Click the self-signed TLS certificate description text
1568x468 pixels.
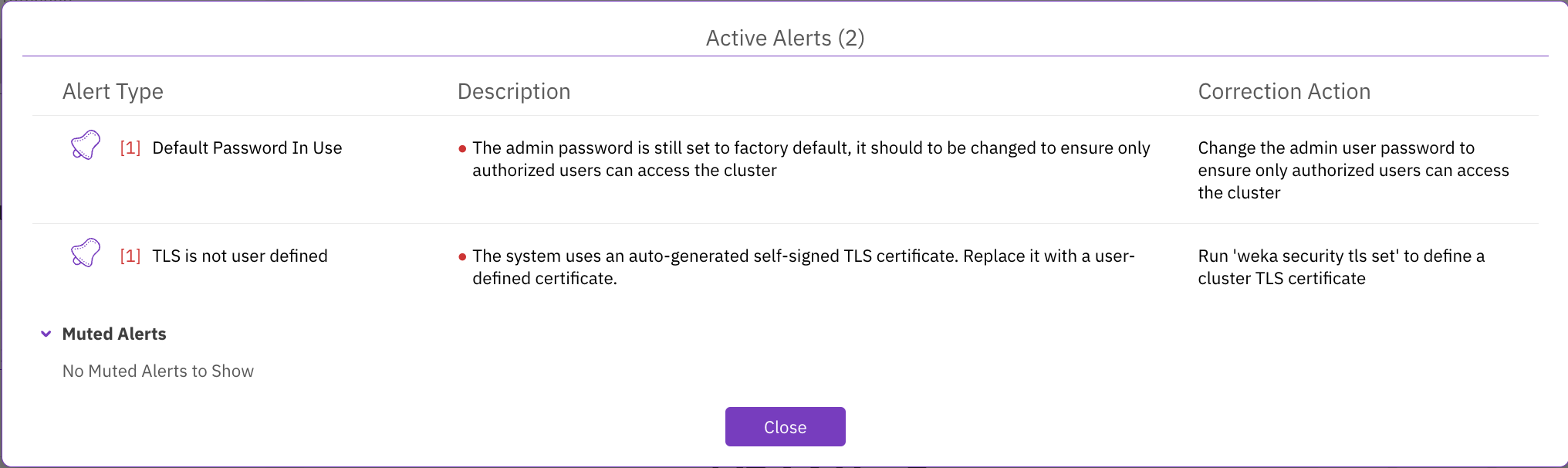tap(803, 267)
